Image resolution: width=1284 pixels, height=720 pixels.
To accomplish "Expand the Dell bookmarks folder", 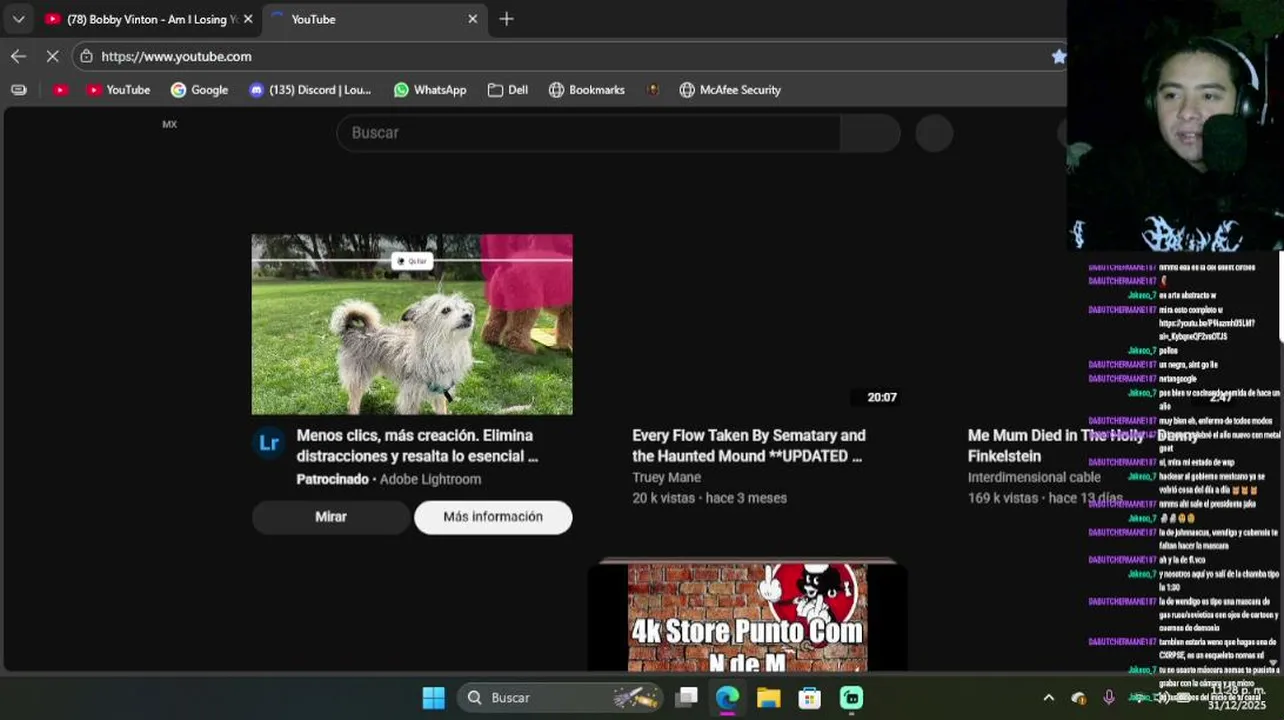I will click(507, 90).
